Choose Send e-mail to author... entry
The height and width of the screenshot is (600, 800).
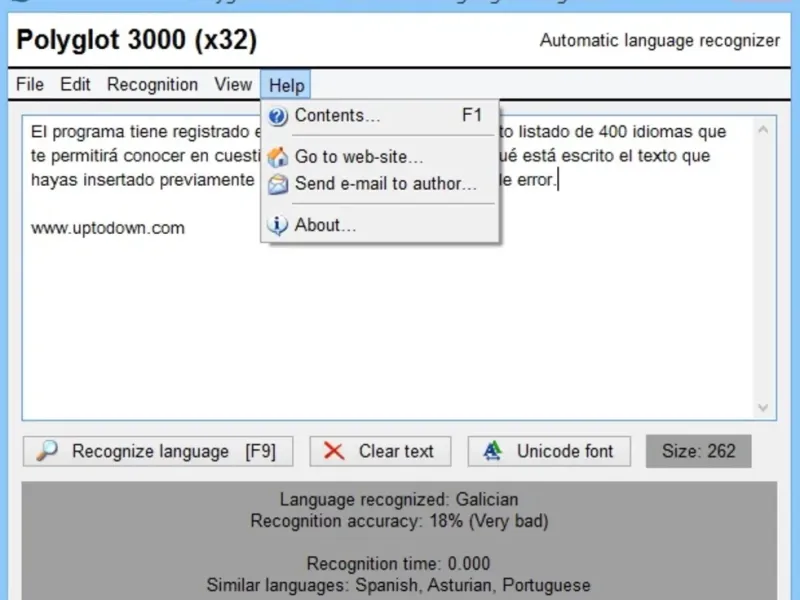coord(380,184)
